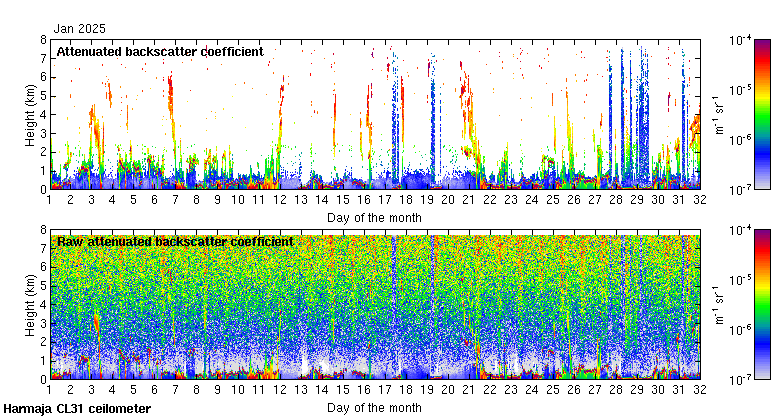The image size is (780, 420).
Task: Click day tick "12" on the top panel axis
Action: 280,200
